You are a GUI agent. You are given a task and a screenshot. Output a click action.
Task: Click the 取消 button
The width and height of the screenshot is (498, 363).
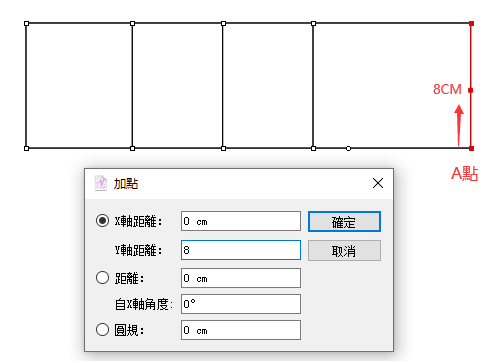[344, 251]
